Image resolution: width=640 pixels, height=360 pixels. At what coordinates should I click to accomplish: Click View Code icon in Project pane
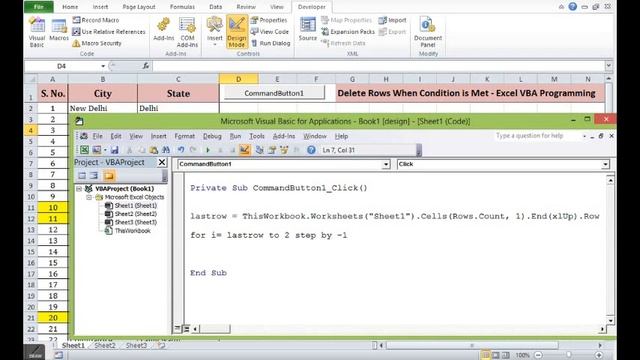[82, 176]
